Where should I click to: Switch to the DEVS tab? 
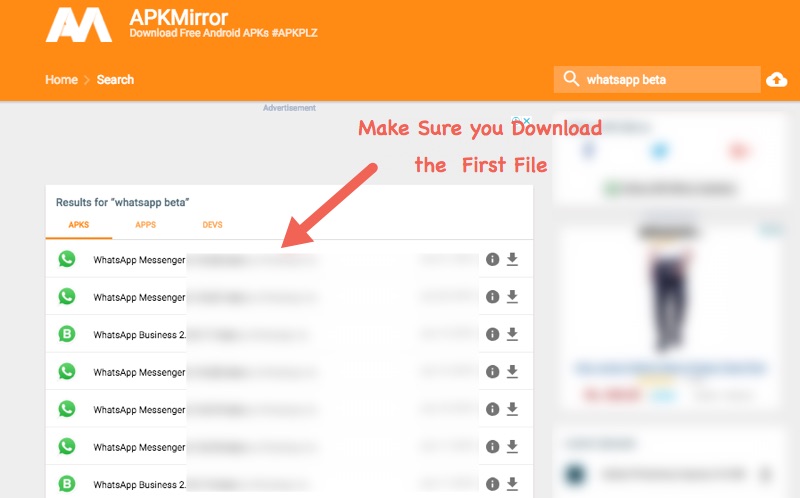click(x=212, y=225)
